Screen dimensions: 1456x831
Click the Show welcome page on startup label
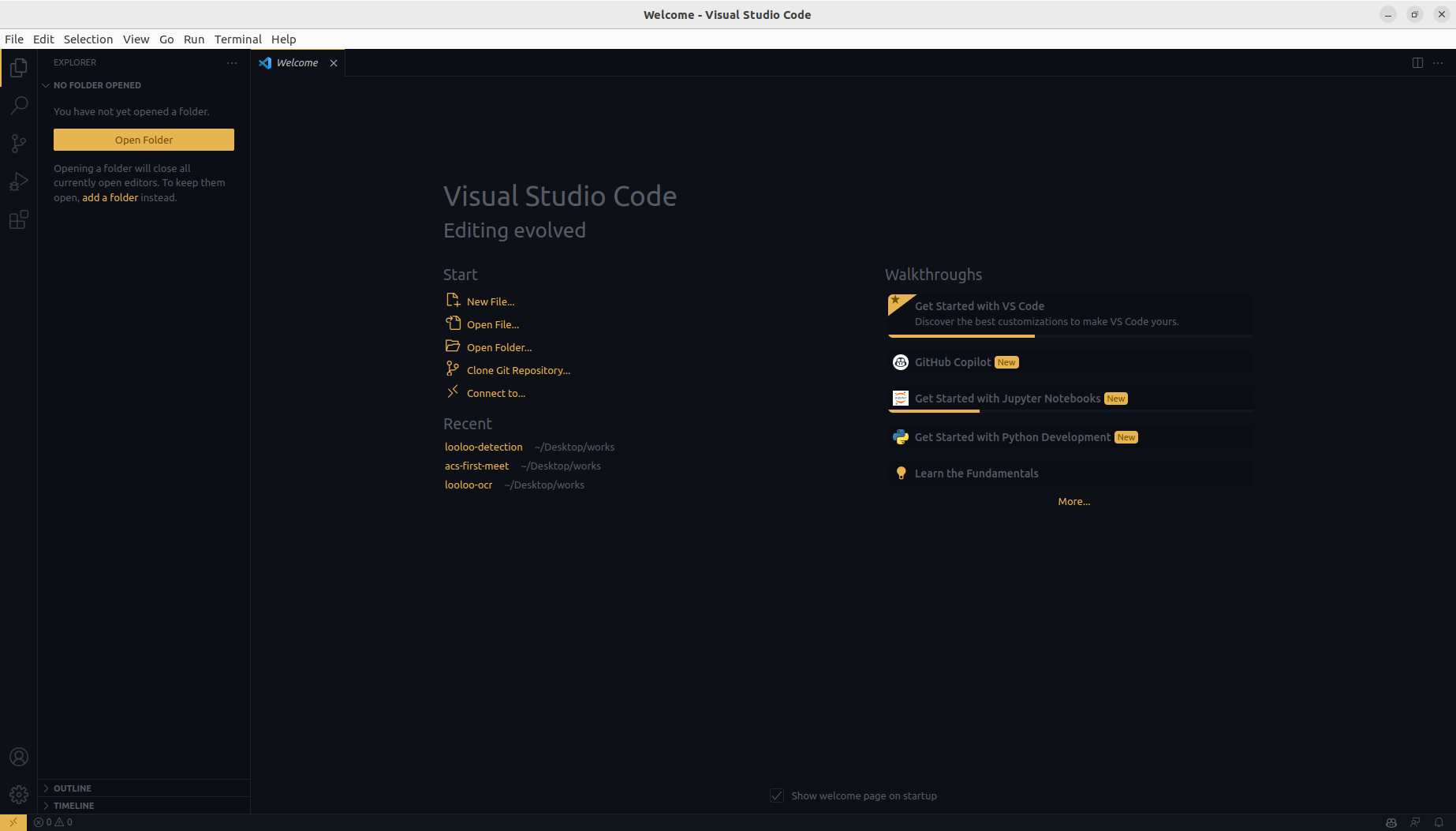(864, 795)
